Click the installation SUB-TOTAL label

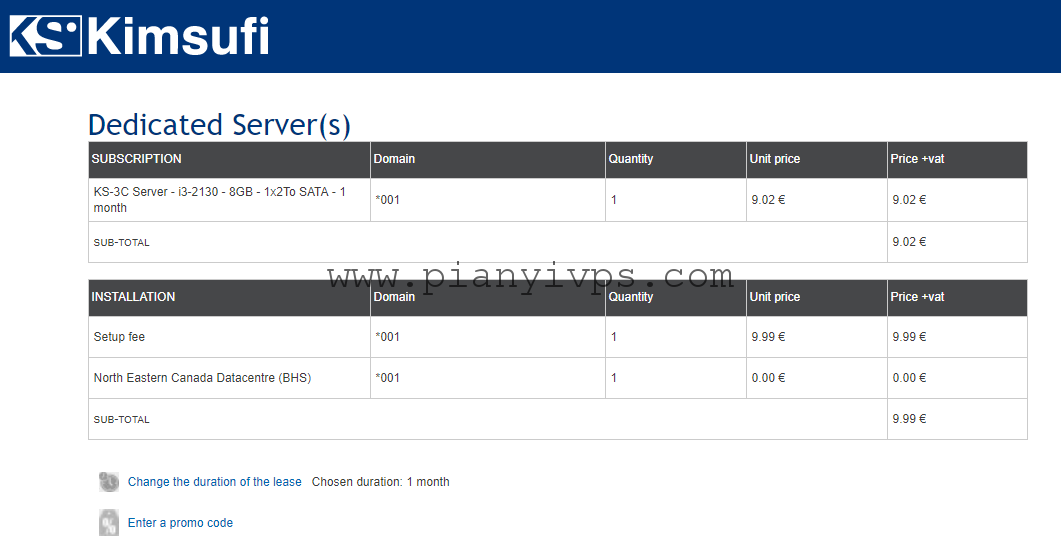(121, 419)
